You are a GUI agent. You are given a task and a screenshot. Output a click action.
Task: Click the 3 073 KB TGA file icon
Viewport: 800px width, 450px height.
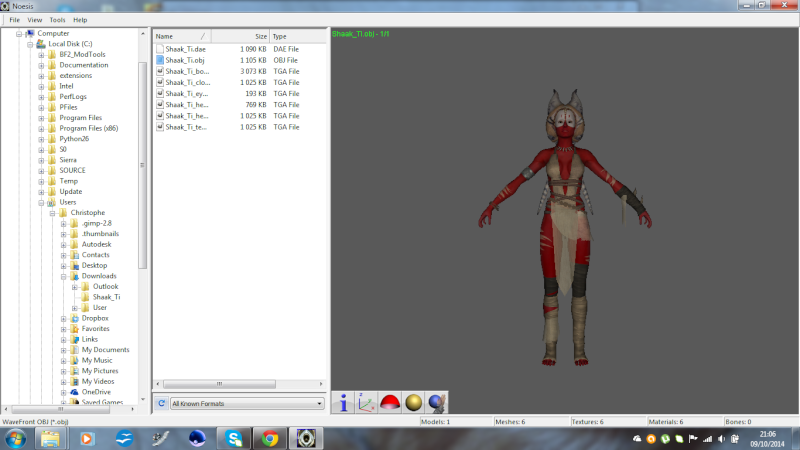pos(160,71)
